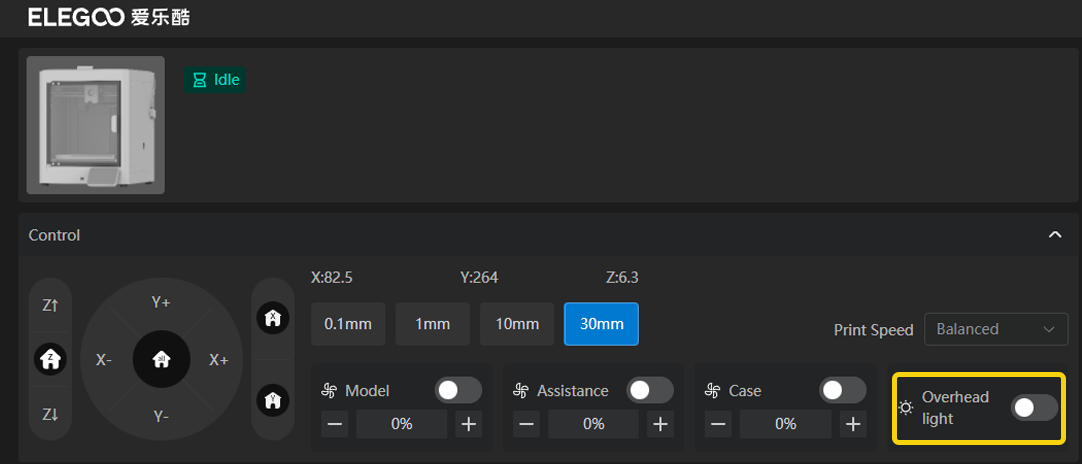The image size is (1082, 464).
Task: Toggle the Overhead light on
Action: 1033,407
